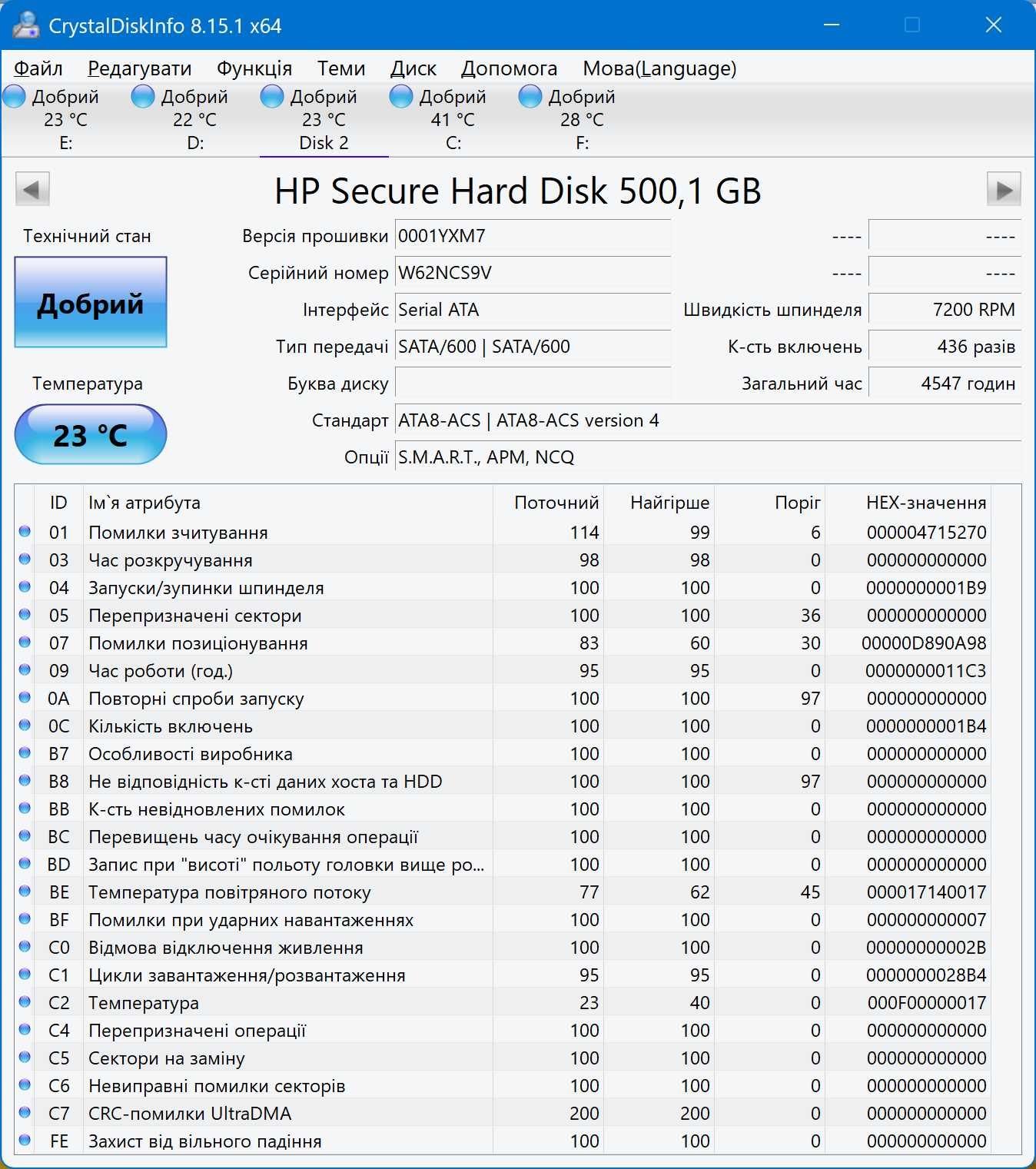1036x1169 pixels.
Task: Open the Допомога menu
Action: pos(510,68)
